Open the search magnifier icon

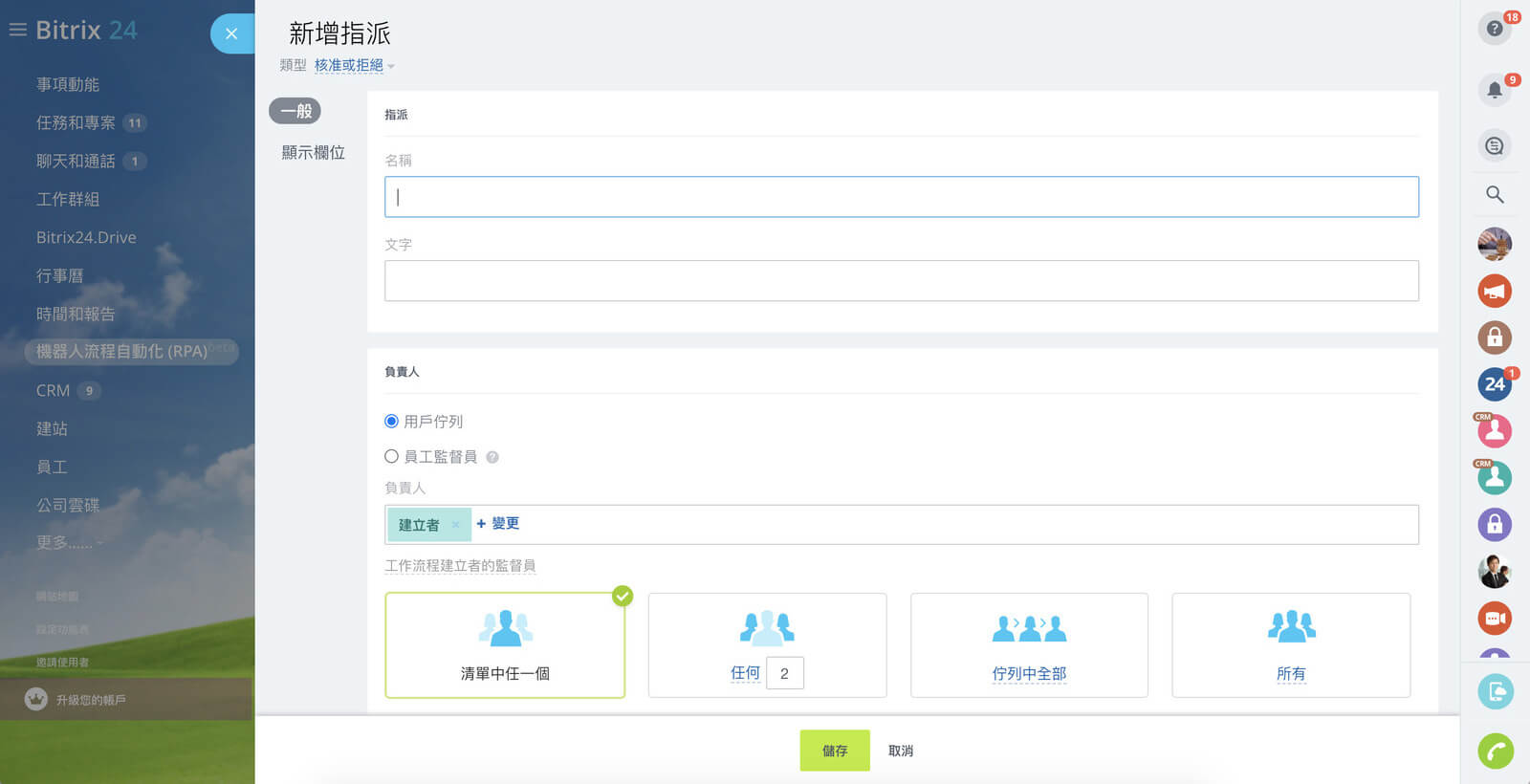pos(1495,195)
